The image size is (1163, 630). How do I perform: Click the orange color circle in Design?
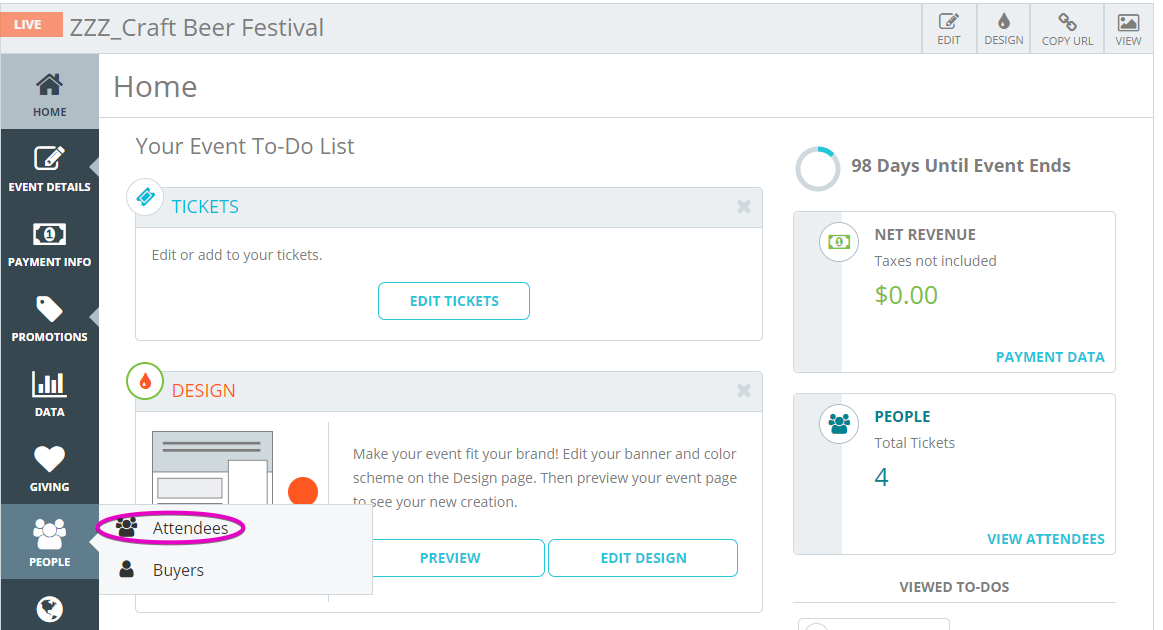[303, 491]
